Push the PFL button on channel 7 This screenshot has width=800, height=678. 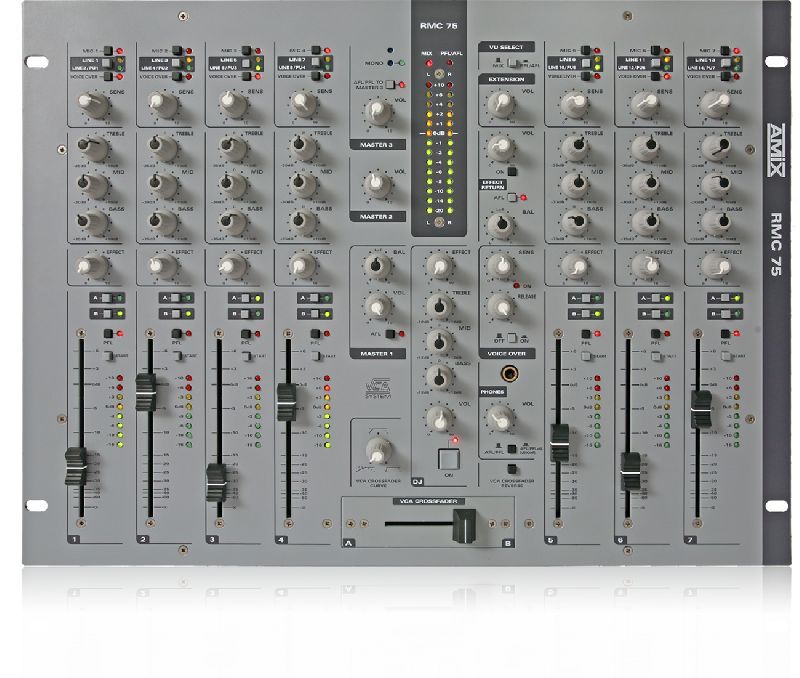tap(725, 334)
